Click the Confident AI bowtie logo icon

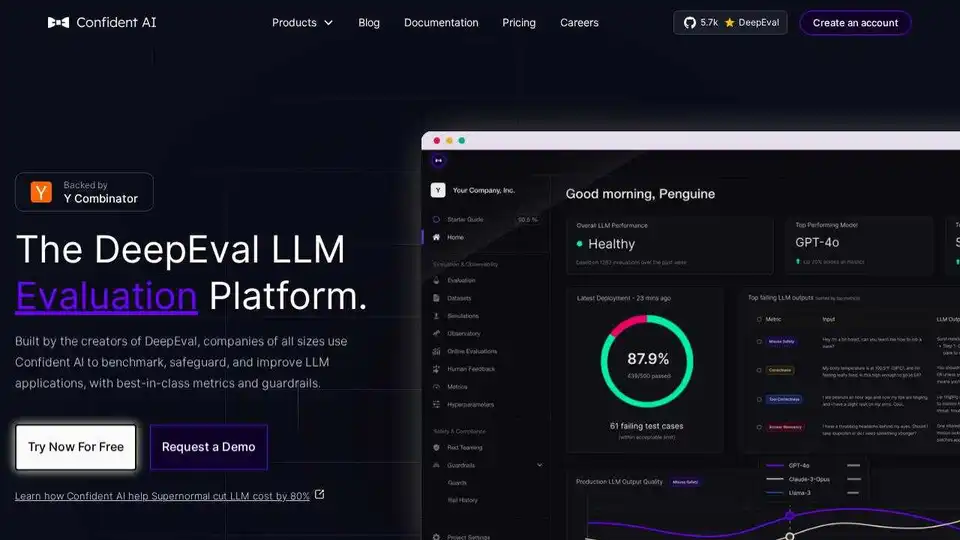point(58,23)
